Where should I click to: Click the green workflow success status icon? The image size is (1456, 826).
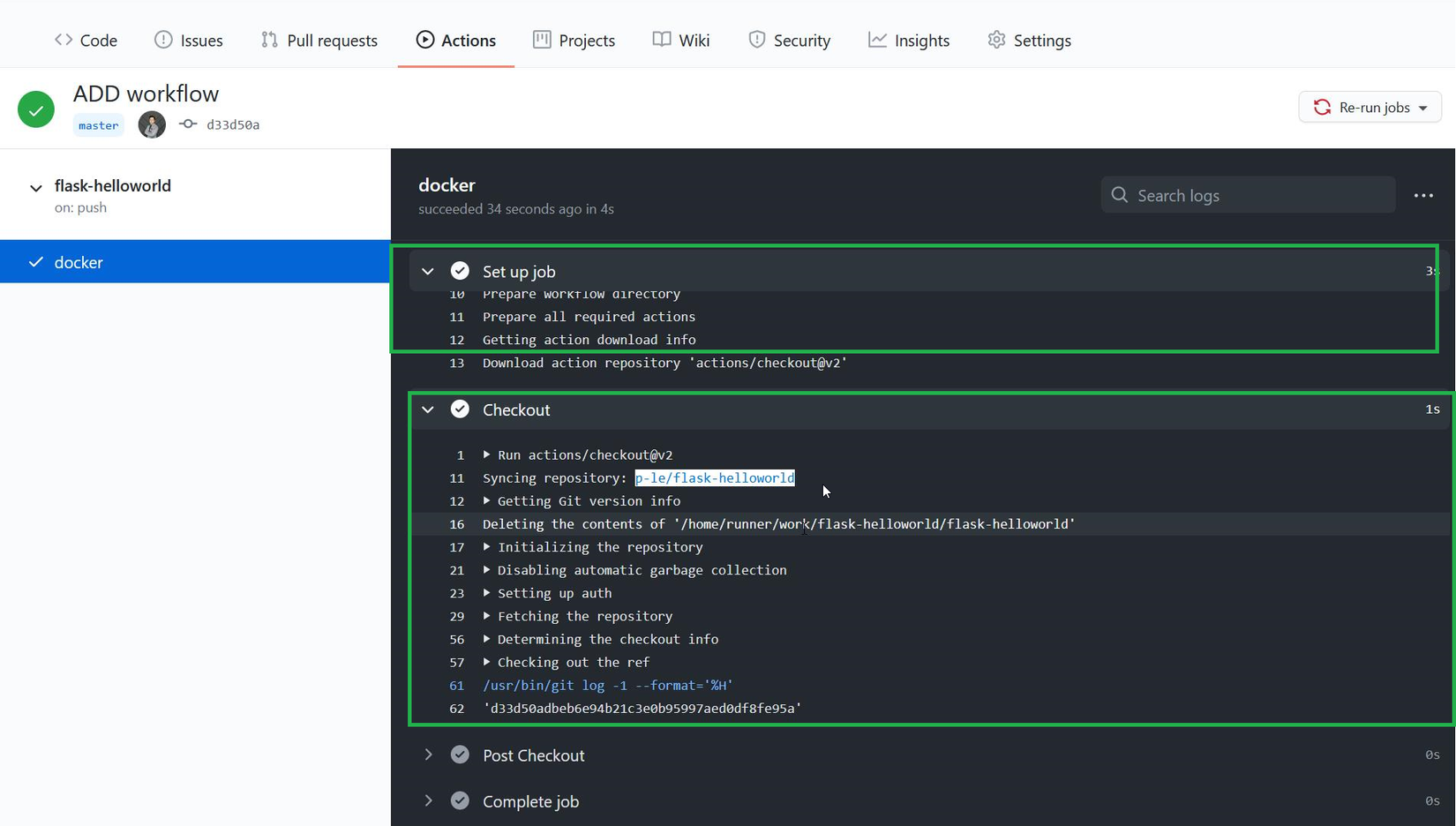36,109
